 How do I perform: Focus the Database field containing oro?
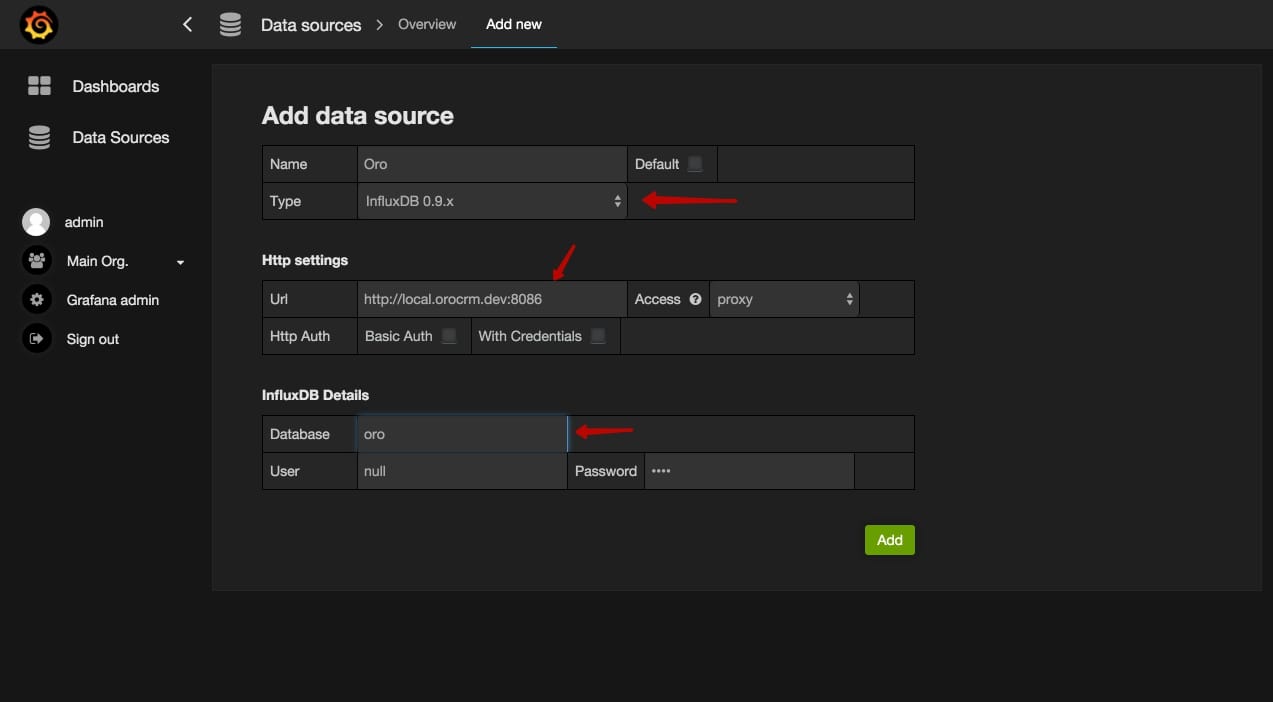coord(462,434)
